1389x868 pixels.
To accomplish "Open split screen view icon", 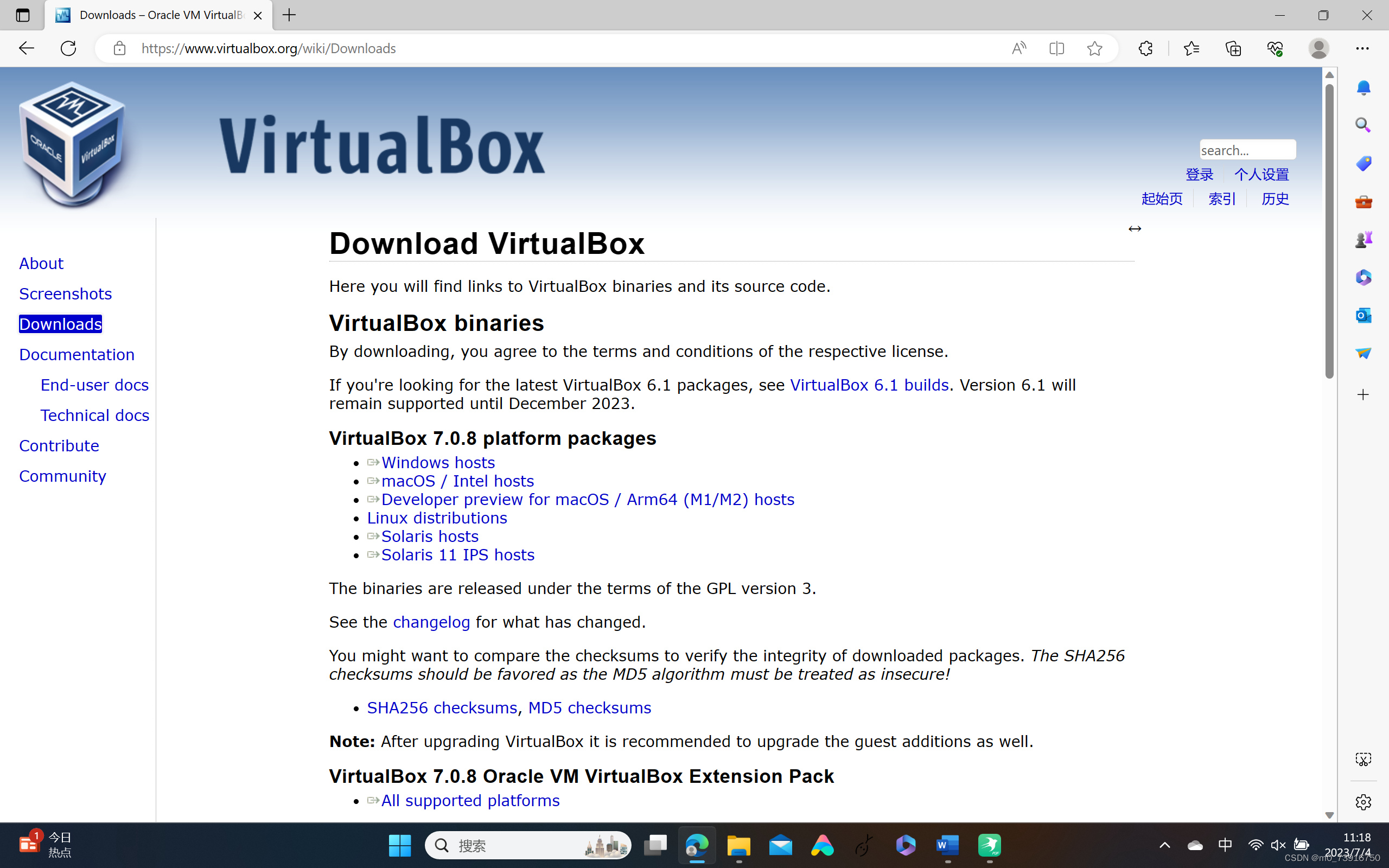I will (x=1056, y=48).
